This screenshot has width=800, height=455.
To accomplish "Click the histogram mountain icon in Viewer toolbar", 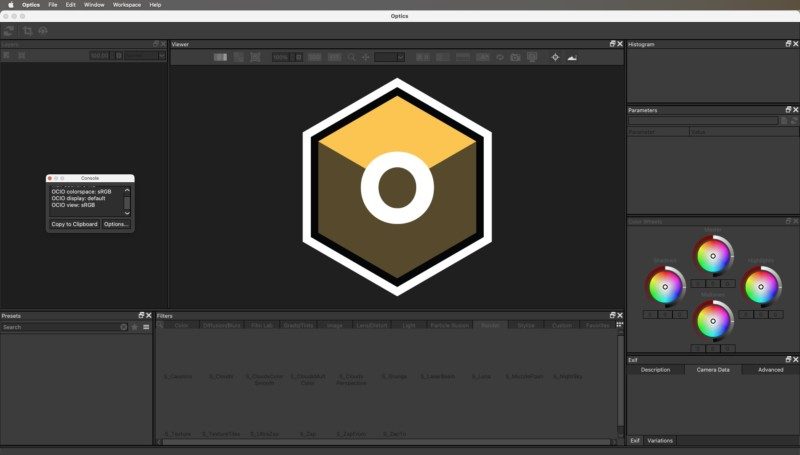I will [572, 57].
